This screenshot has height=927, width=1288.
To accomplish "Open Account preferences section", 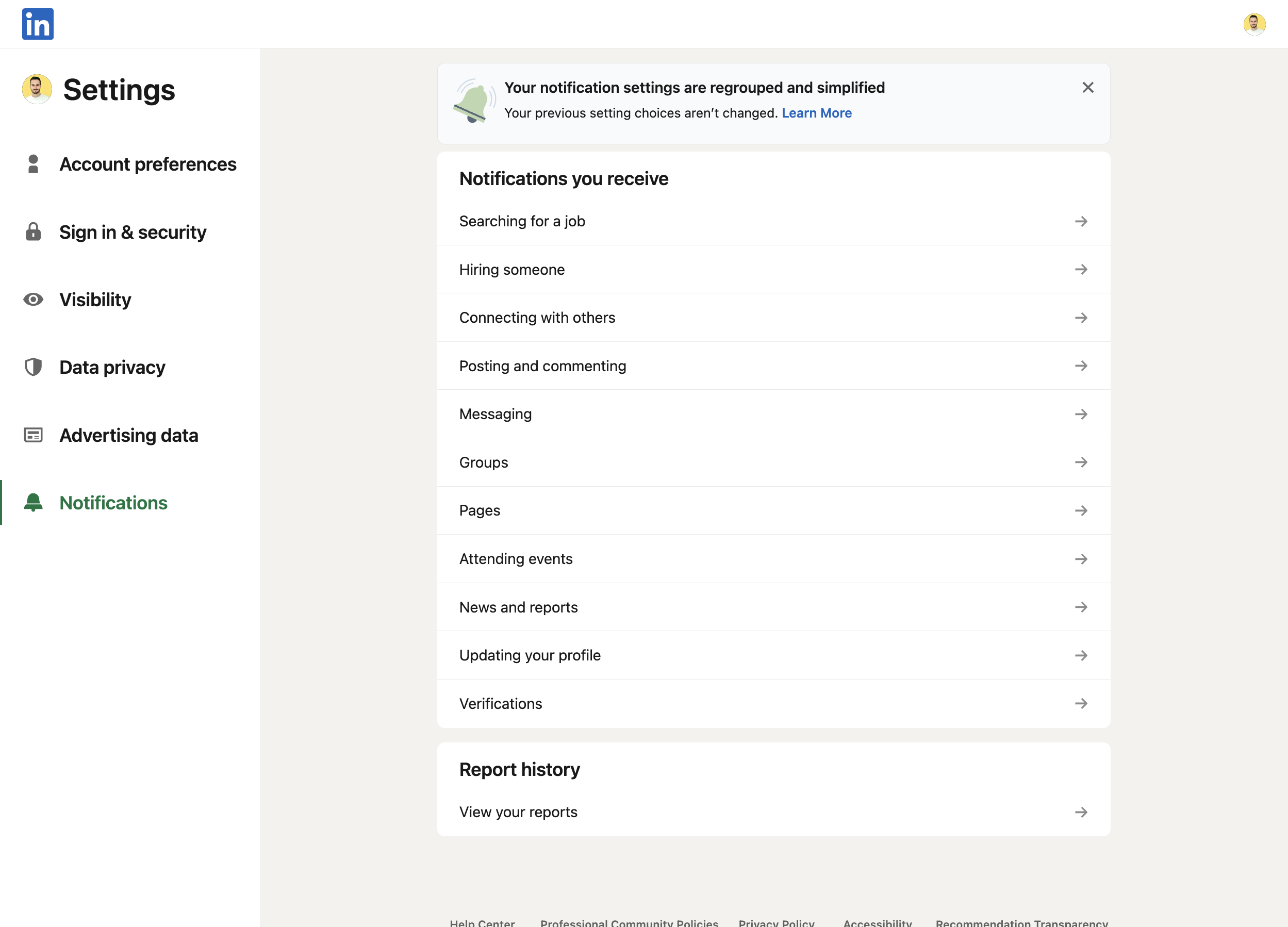I will click(130, 164).
